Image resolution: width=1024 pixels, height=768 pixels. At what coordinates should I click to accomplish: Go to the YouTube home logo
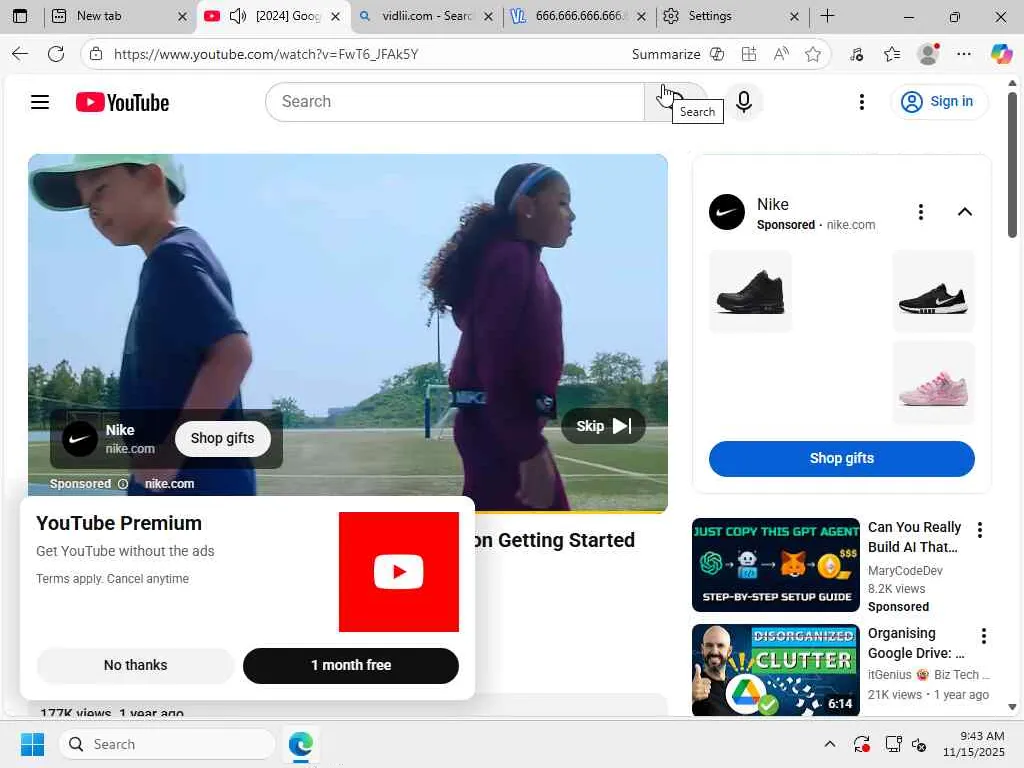pos(122,103)
